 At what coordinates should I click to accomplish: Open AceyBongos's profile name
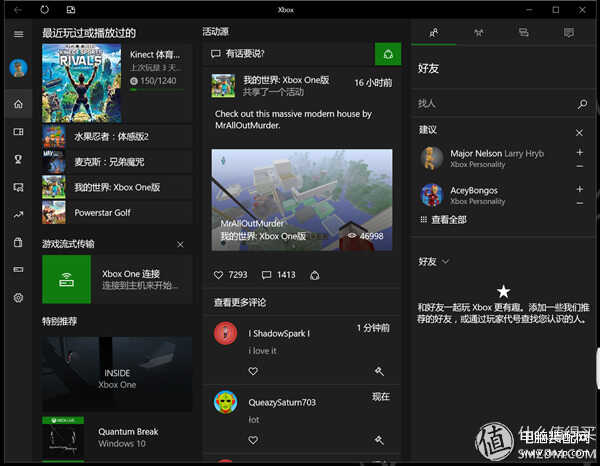[x=474, y=190]
